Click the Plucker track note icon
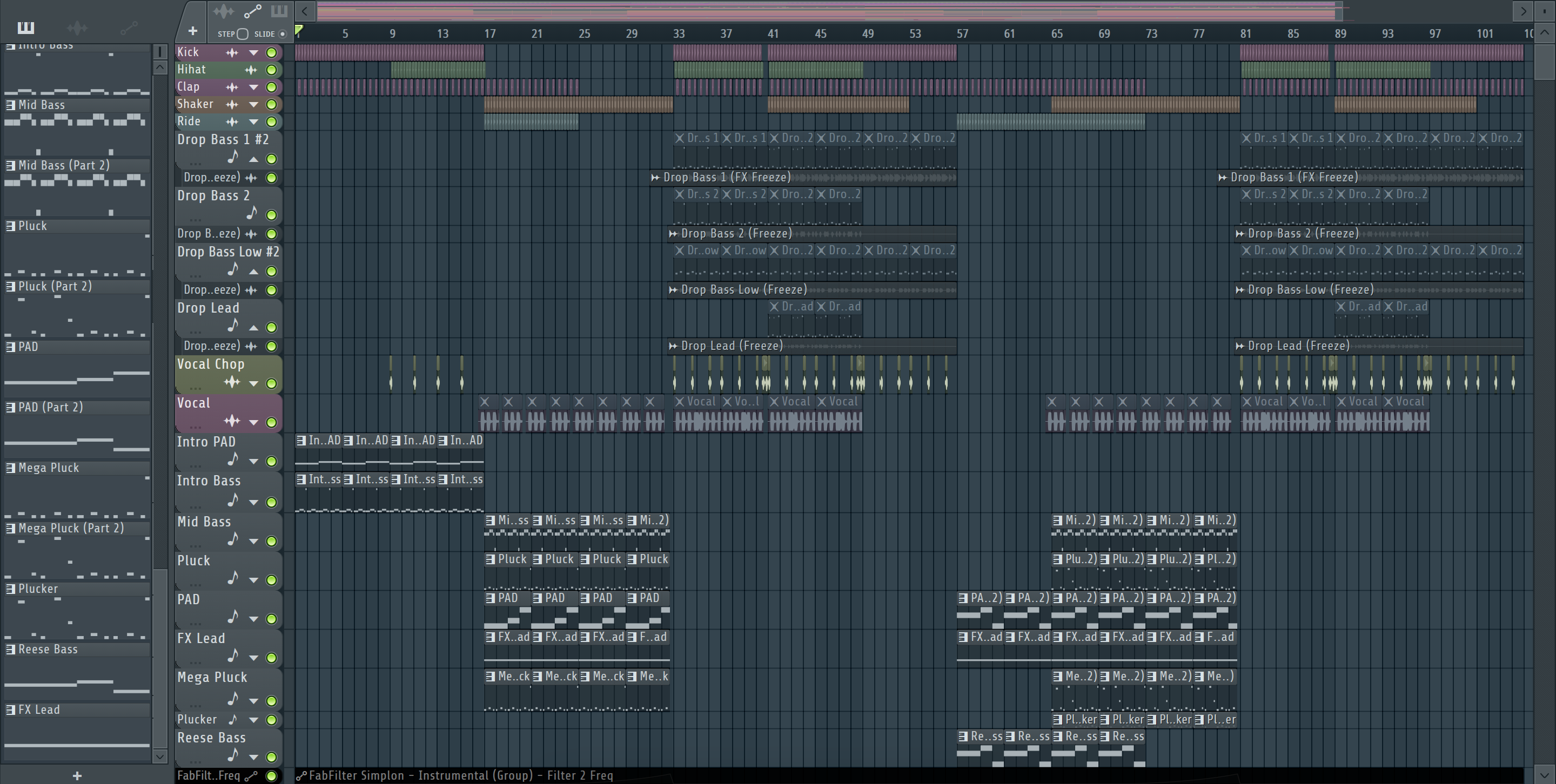Viewport: 1556px width, 784px height. coord(233,719)
